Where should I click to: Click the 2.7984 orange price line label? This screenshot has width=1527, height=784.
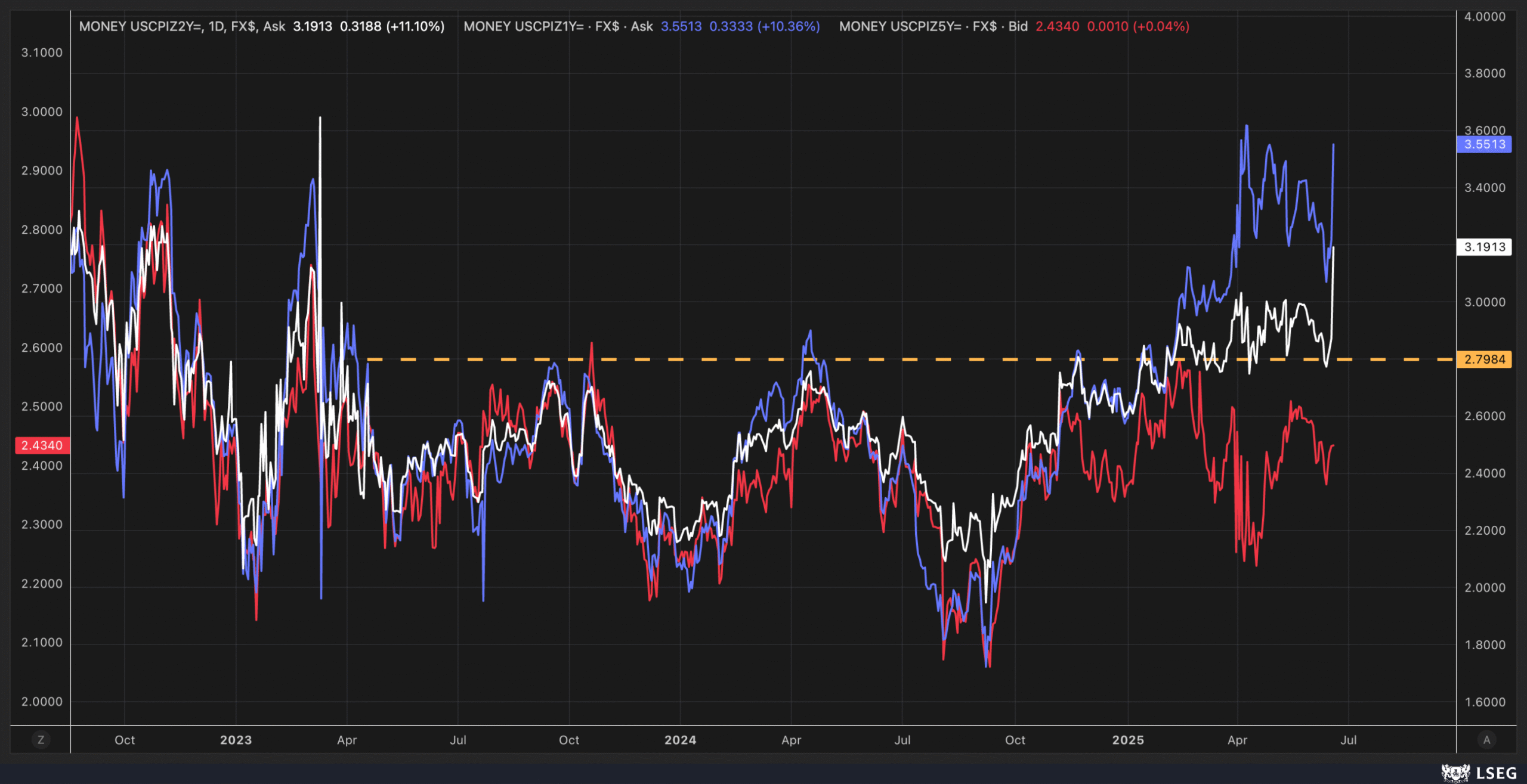[1485, 360]
